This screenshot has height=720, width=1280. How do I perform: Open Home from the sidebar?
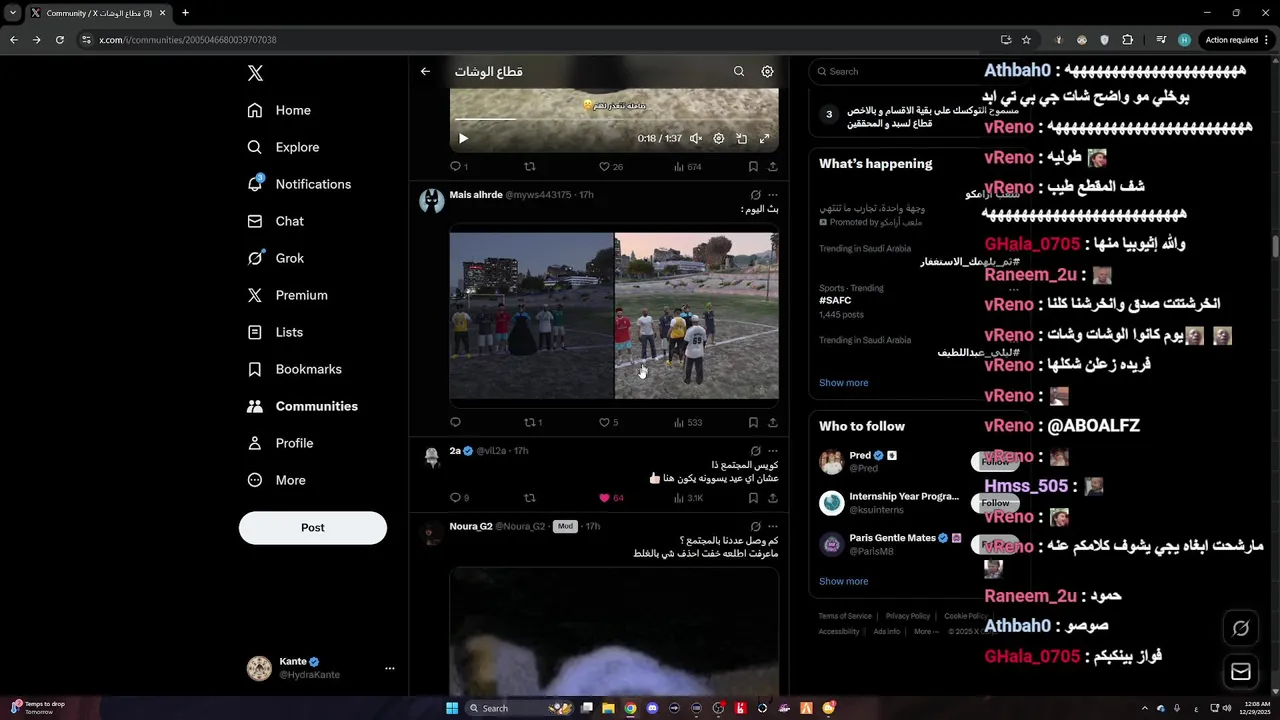280,110
